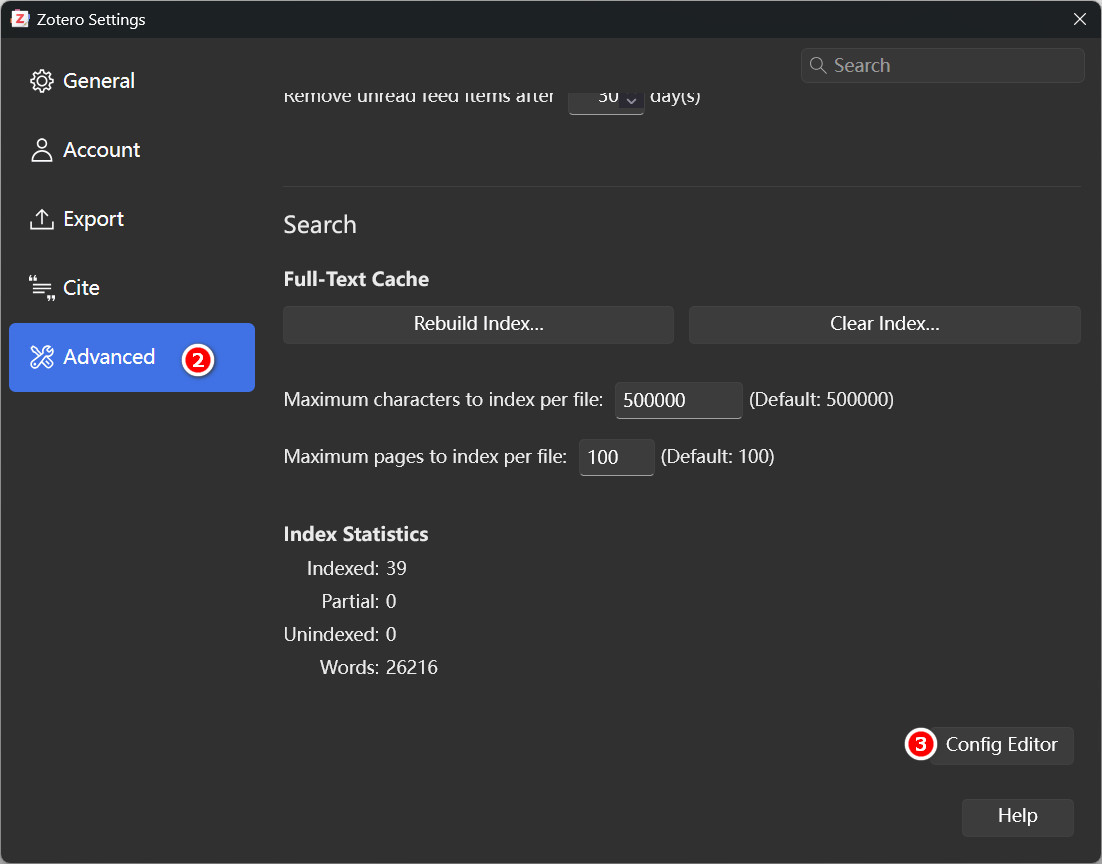Viewport: 1102px width, 864px height.
Task: Open the feed days dropdown arrow
Action: click(631, 99)
